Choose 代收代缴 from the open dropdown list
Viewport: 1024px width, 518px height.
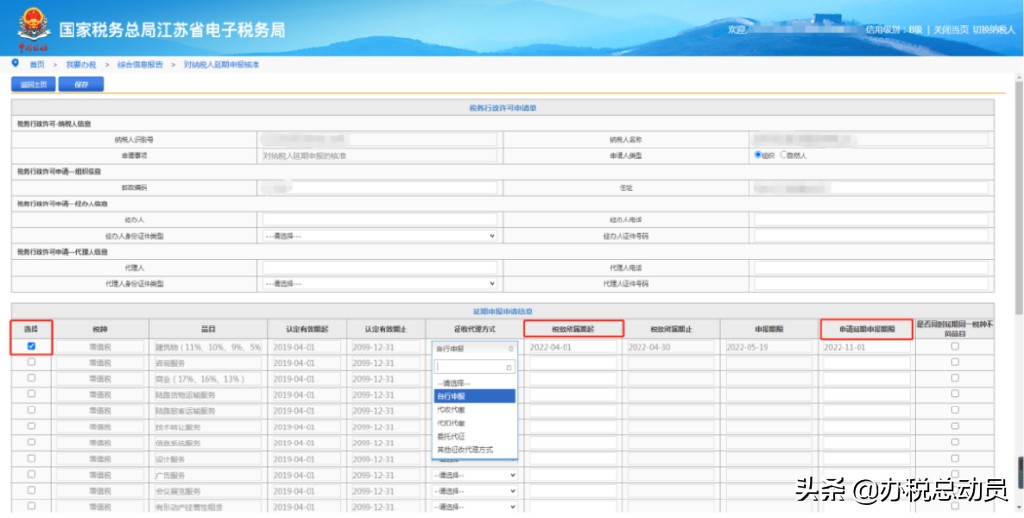point(451,410)
